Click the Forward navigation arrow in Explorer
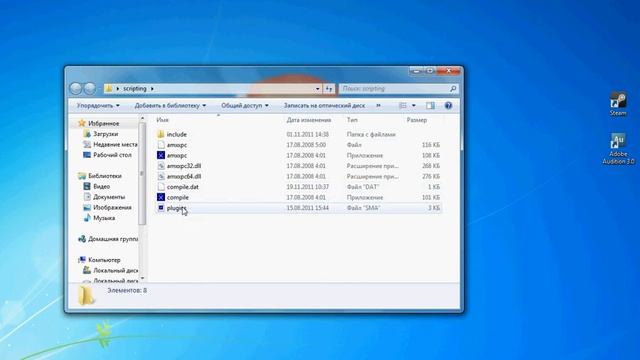Screen dimensions: 640x360 (90, 88)
